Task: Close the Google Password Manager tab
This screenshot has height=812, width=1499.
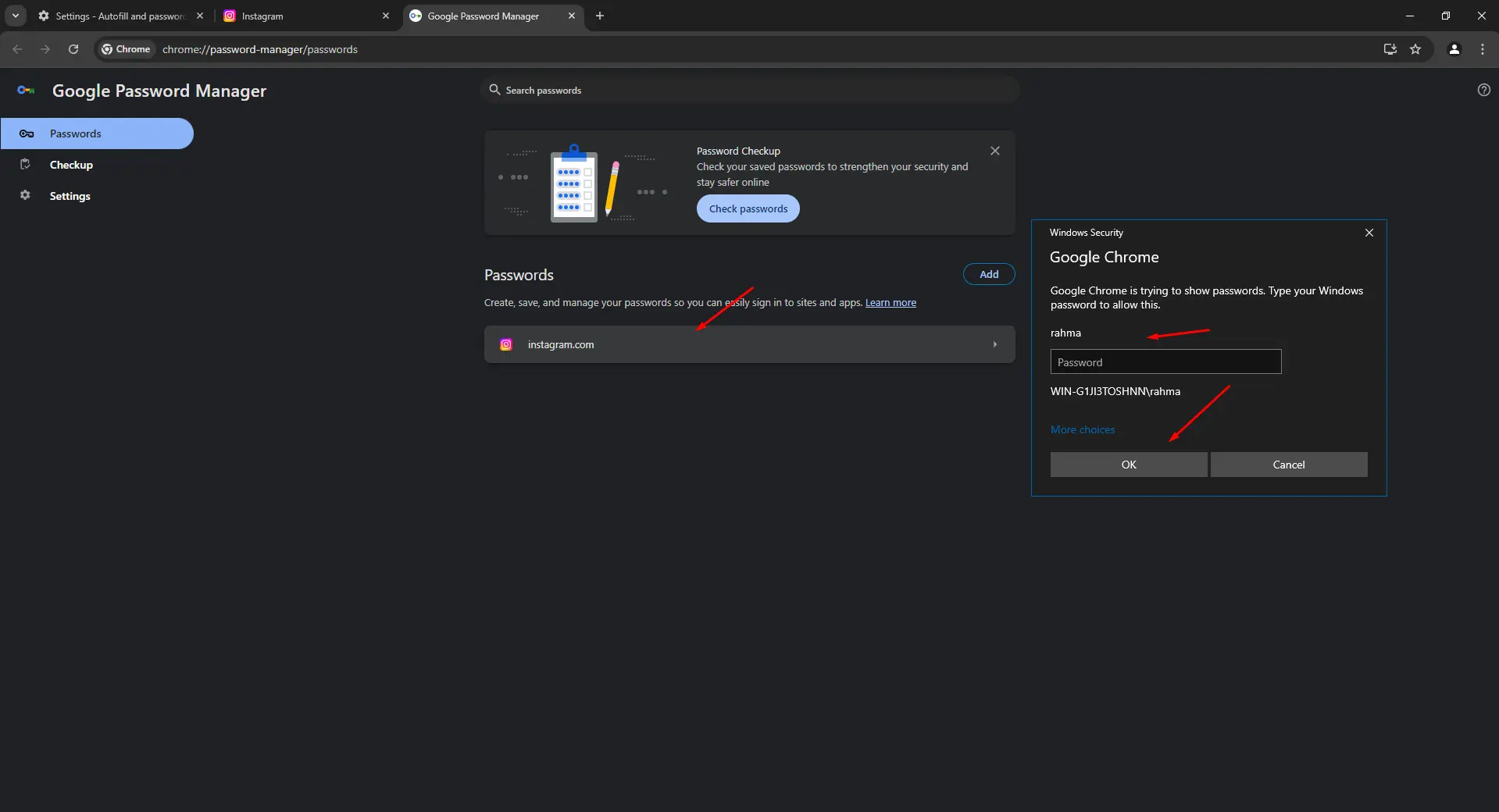Action: [x=572, y=16]
